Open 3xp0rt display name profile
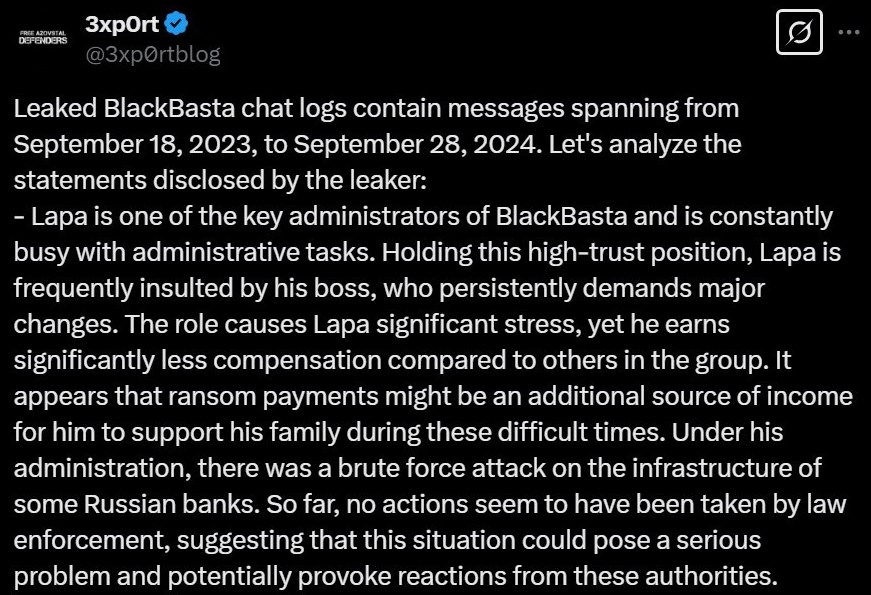 point(122,24)
